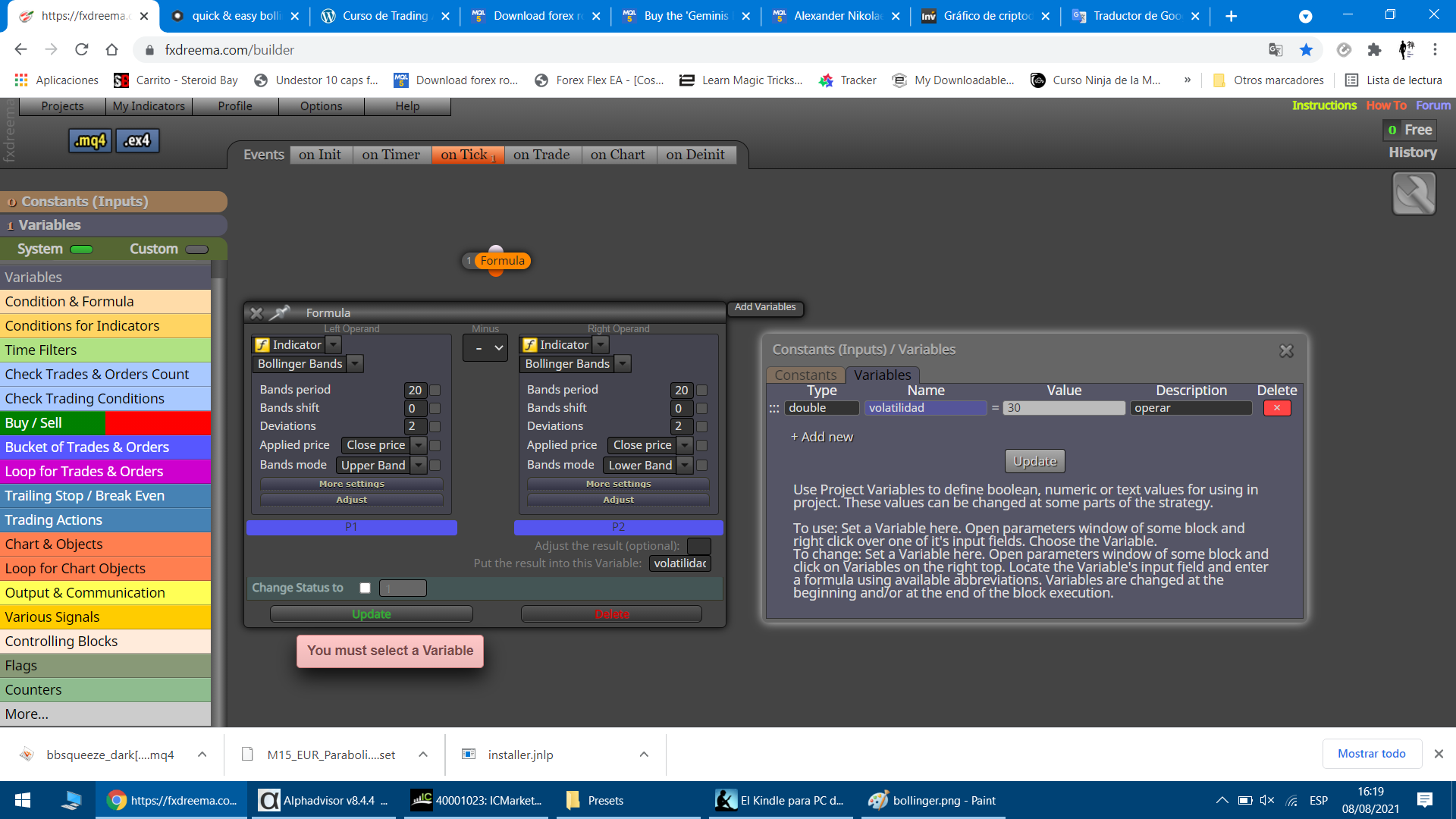Close the Formula dialog with X icon
This screenshot has height=819, width=1456.
tap(256, 312)
